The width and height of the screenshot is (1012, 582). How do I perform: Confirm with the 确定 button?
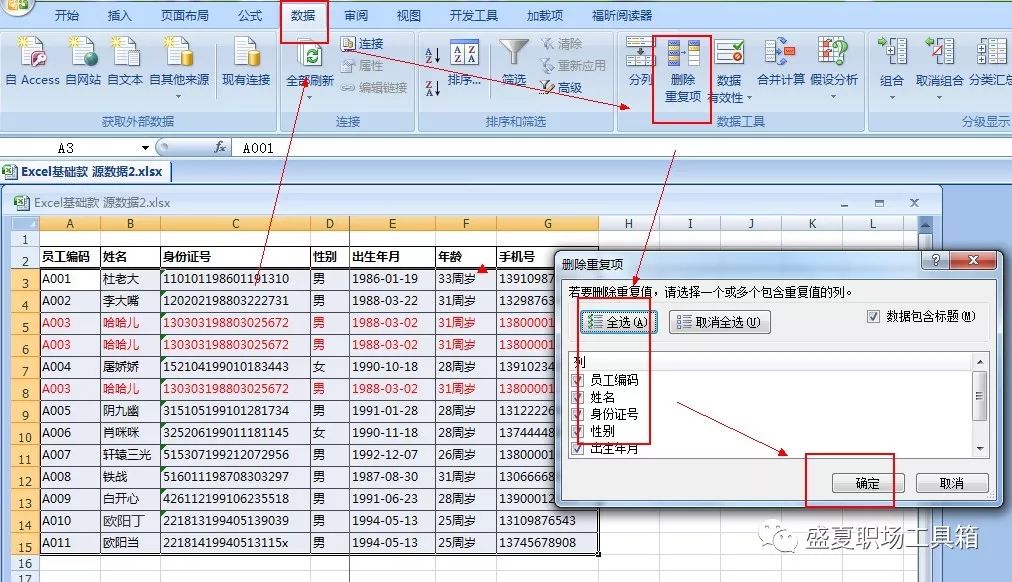click(866, 481)
